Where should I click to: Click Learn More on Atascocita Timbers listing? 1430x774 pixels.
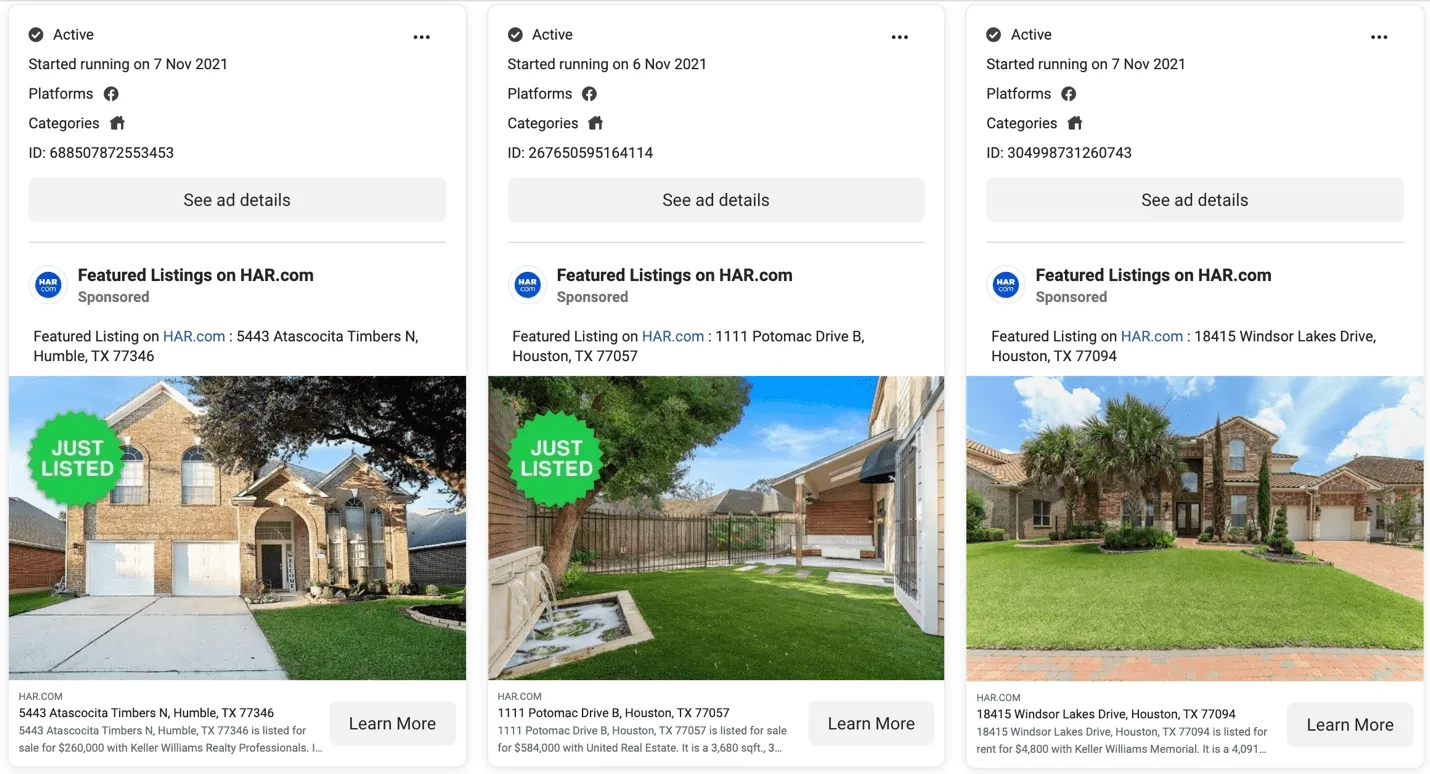click(392, 724)
